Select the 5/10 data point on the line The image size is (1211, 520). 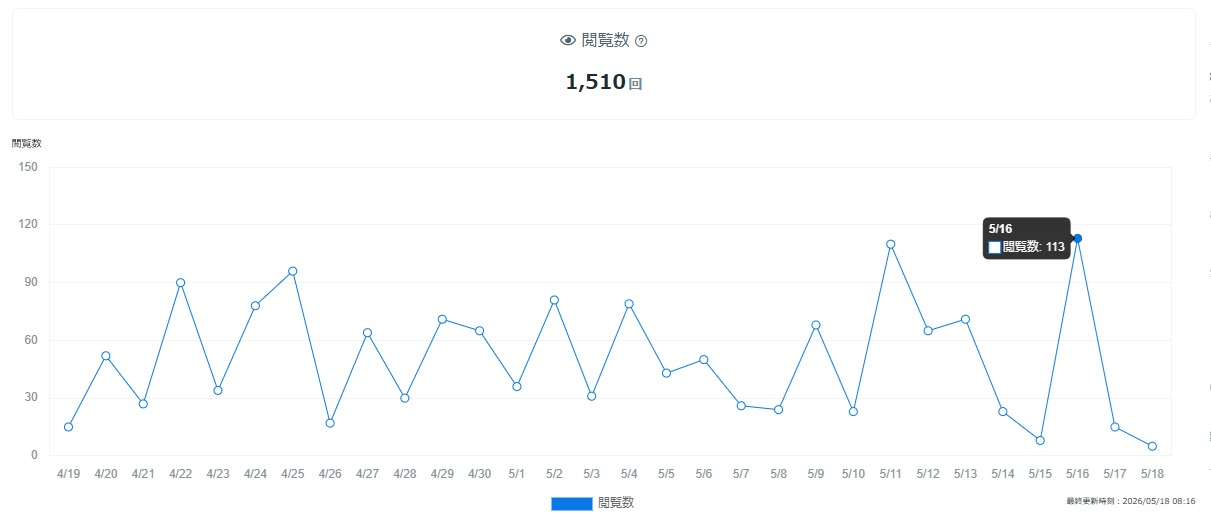point(853,412)
